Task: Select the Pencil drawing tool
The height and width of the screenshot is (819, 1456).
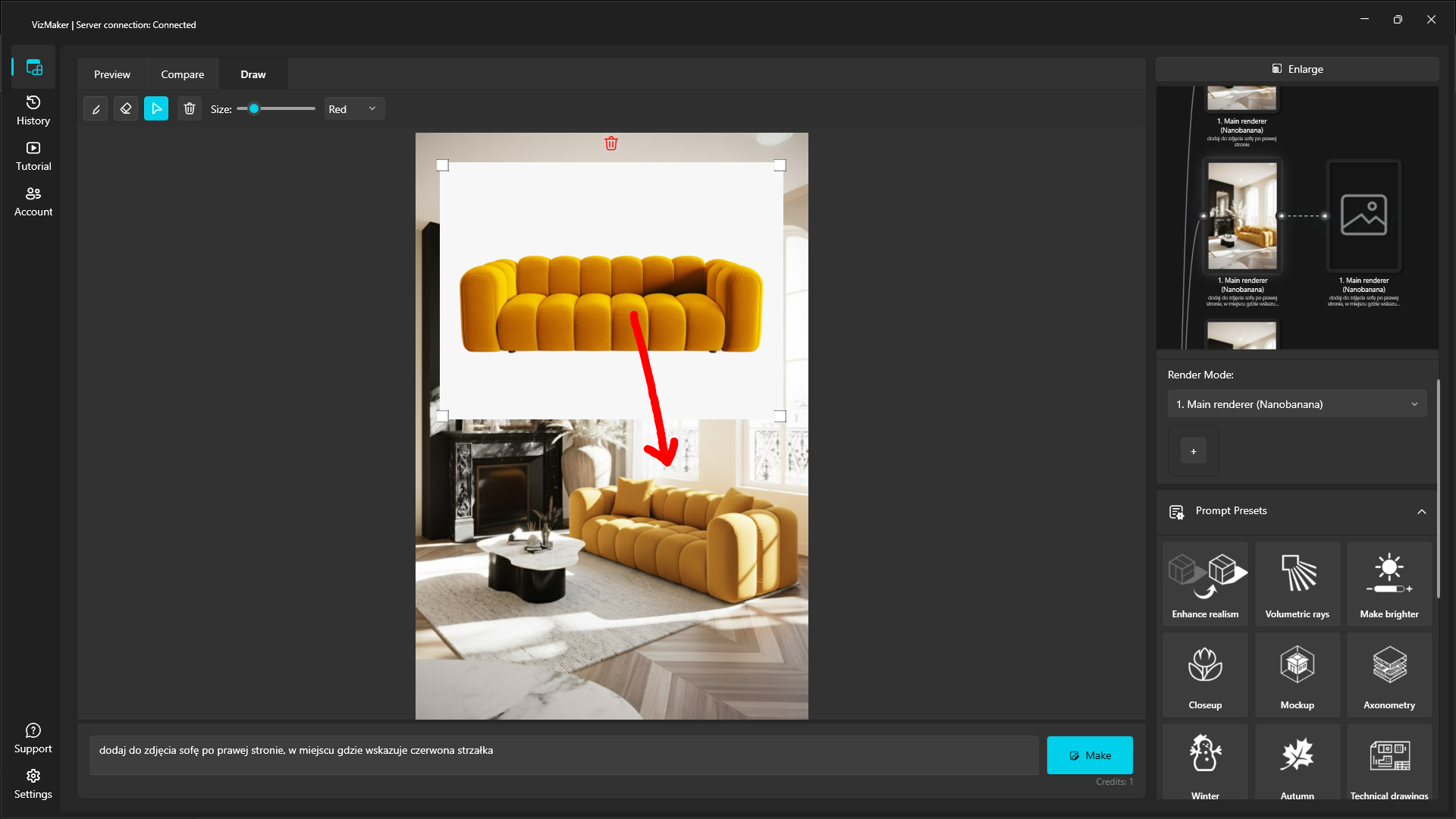Action: [x=96, y=108]
